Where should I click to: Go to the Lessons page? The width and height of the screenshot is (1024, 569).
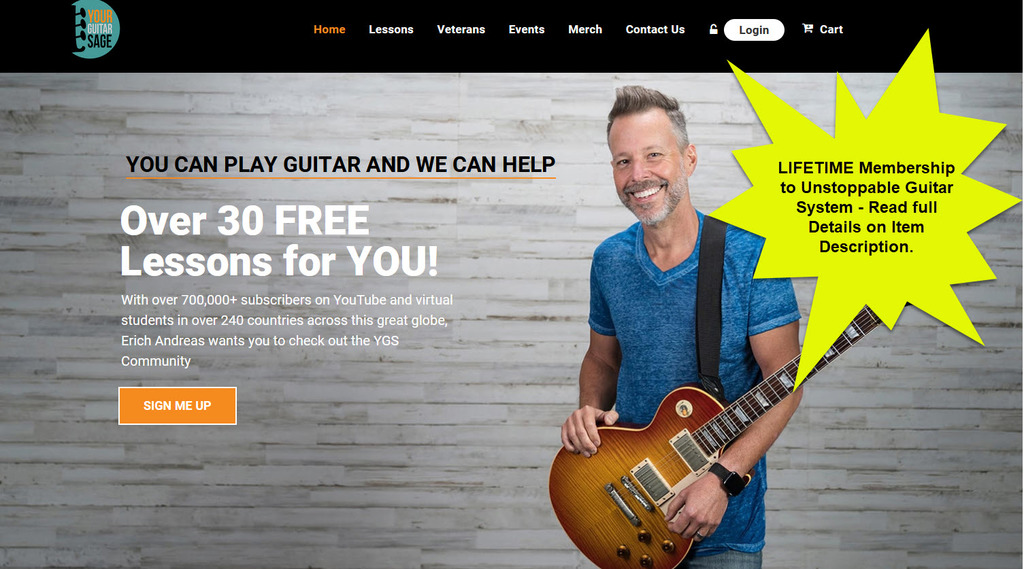391,29
